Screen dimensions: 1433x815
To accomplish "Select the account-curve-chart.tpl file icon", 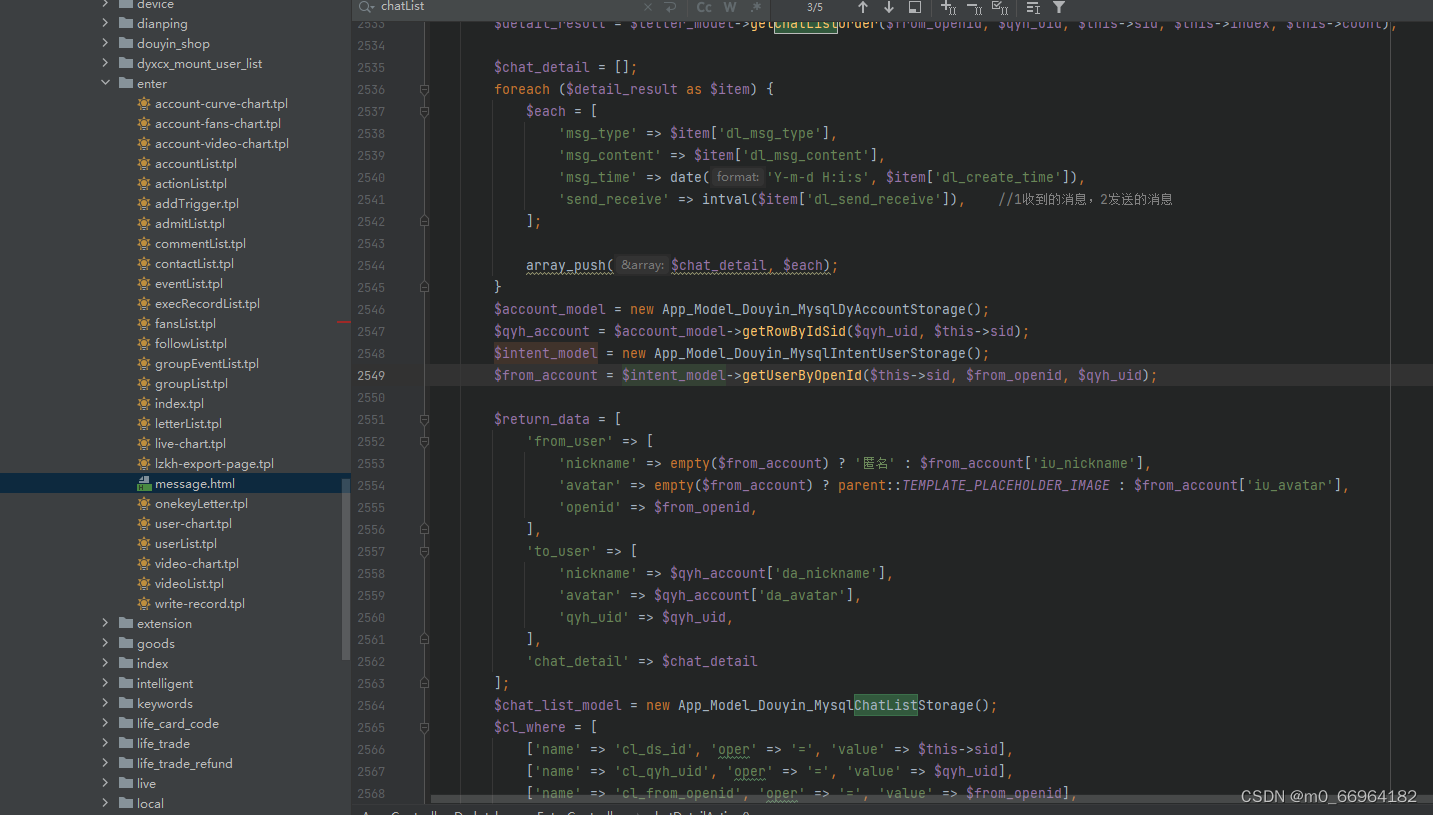I will coord(145,104).
